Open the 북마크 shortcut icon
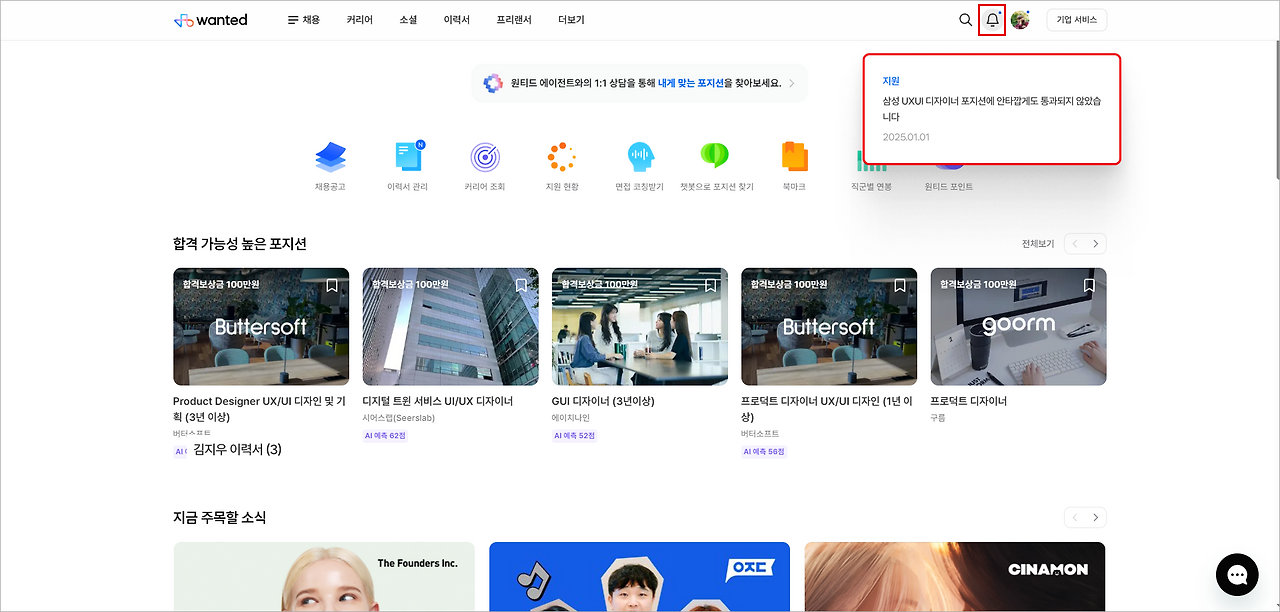The width and height of the screenshot is (1280, 612). pyautogui.click(x=794, y=157)
